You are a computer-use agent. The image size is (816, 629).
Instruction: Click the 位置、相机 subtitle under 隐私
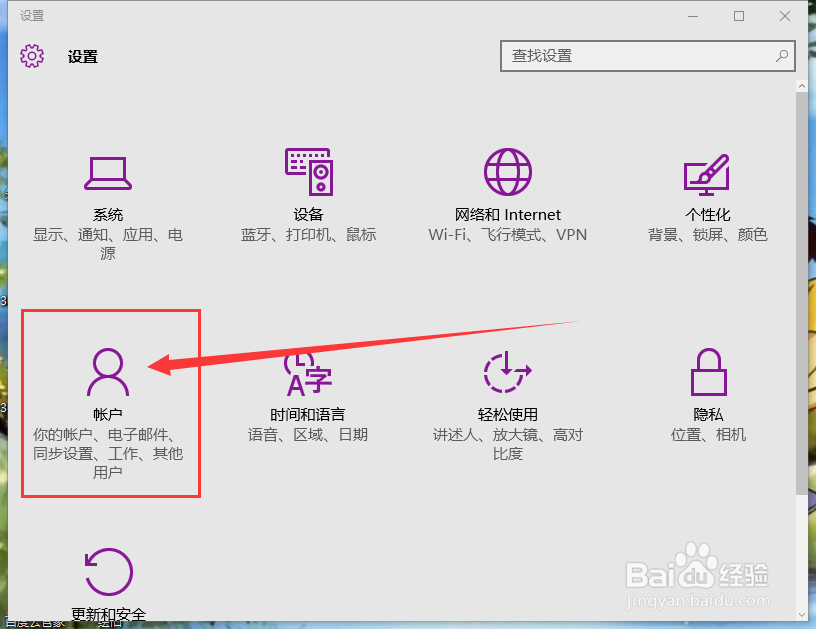click(708, 435)
